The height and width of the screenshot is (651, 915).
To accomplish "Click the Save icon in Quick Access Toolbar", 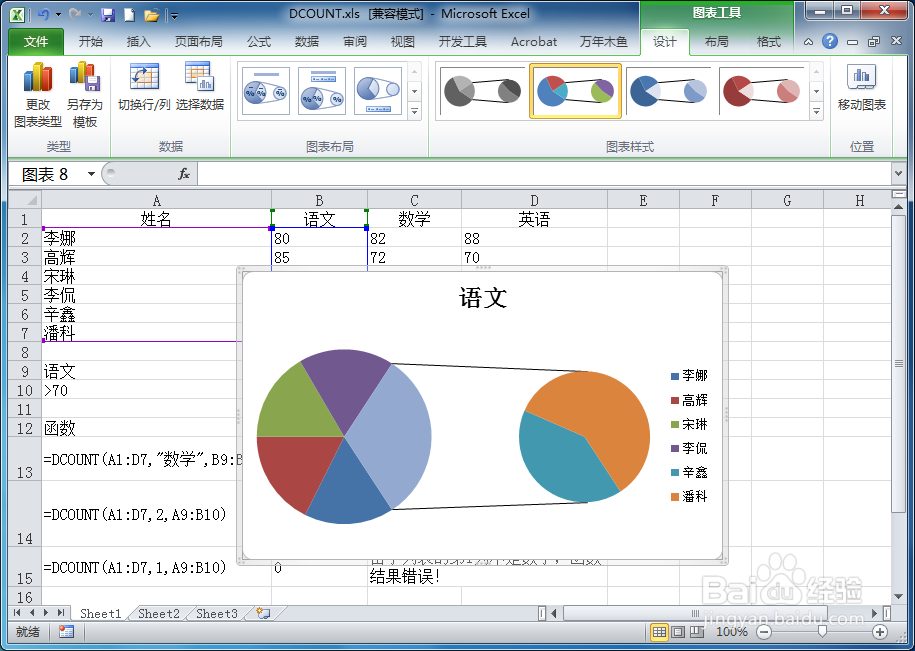I will pyautogui.click(x=108, y=14).
